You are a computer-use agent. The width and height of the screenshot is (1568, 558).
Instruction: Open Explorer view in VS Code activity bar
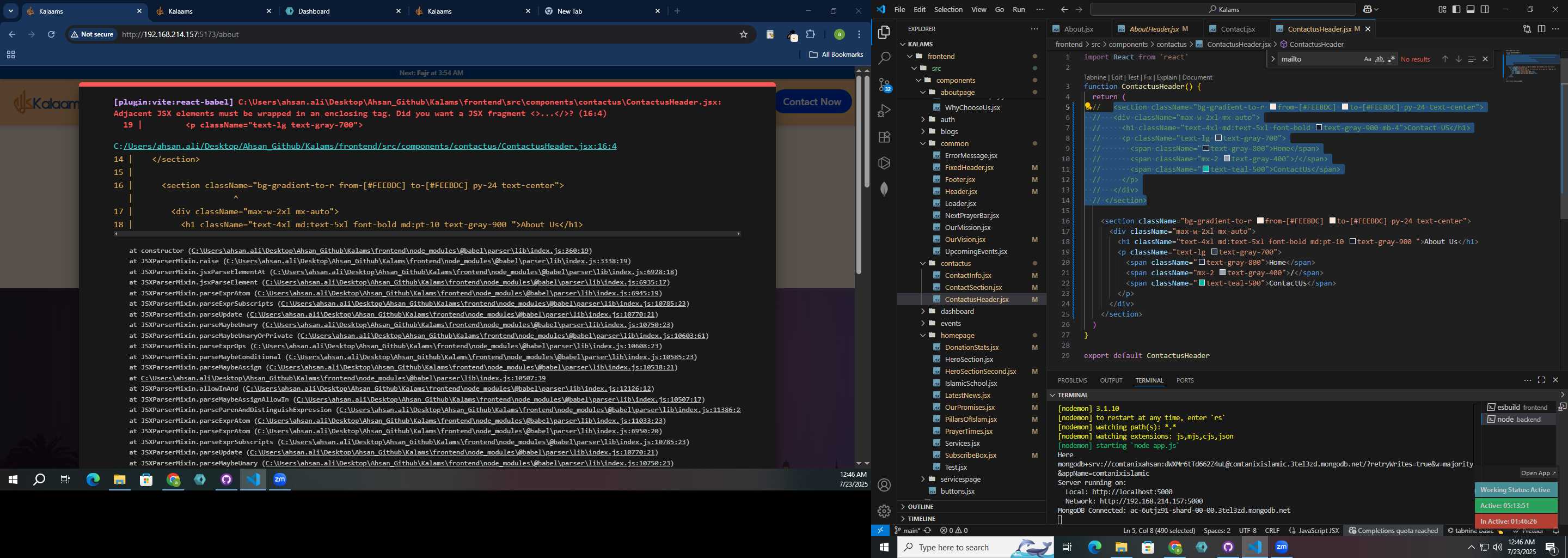pos(884,32)
